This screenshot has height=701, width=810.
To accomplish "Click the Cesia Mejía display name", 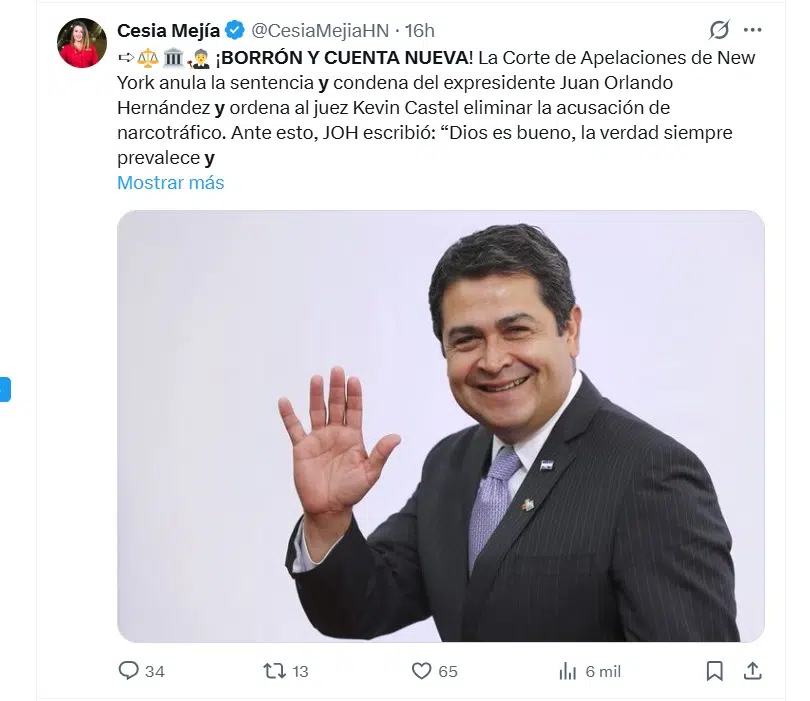I will pos(168,30).
